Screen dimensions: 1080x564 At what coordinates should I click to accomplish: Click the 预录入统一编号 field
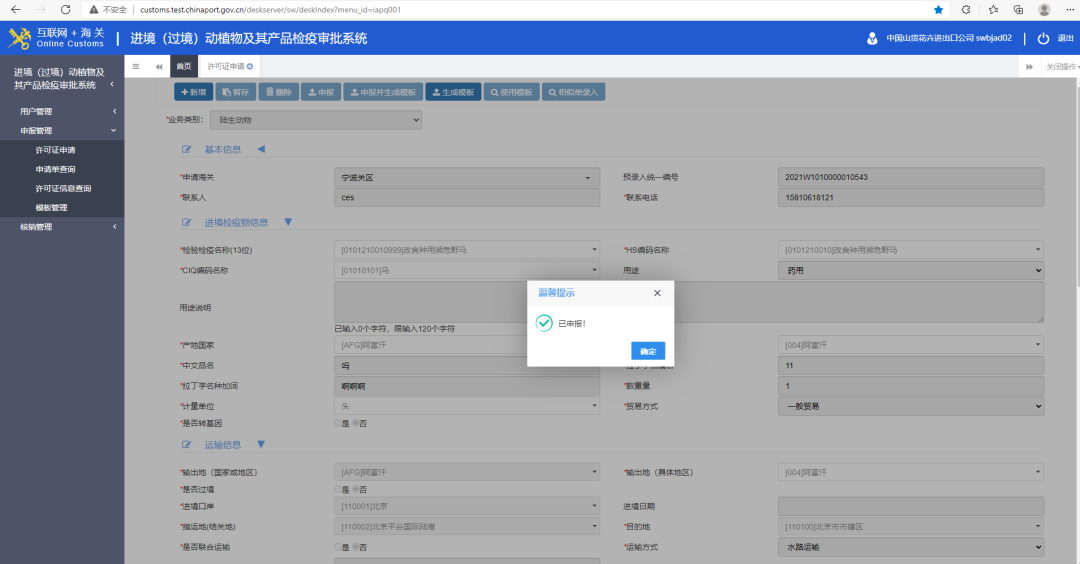click(x=911, y=177)
